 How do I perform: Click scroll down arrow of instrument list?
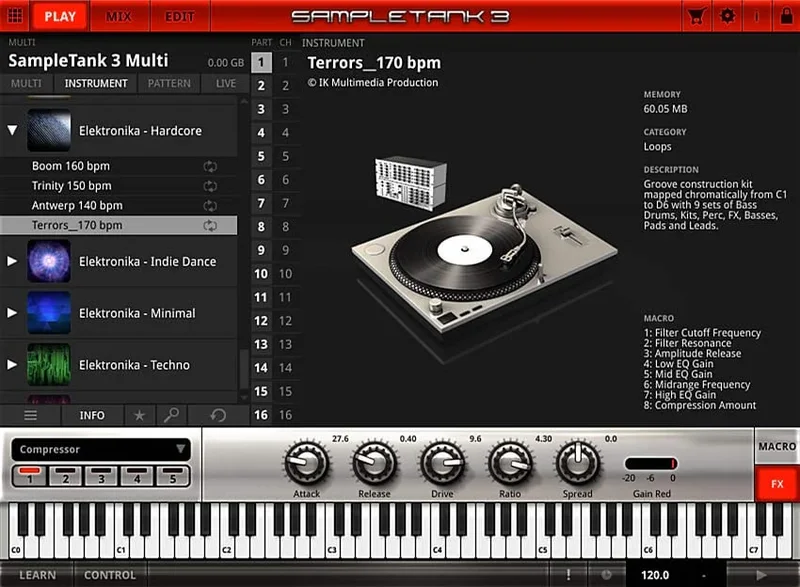pos(244,397)
